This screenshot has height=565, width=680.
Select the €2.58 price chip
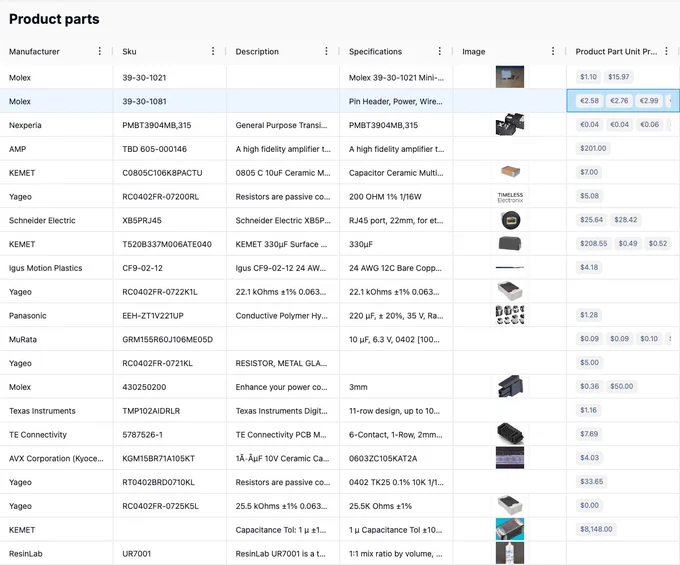[x=589, y=101]
